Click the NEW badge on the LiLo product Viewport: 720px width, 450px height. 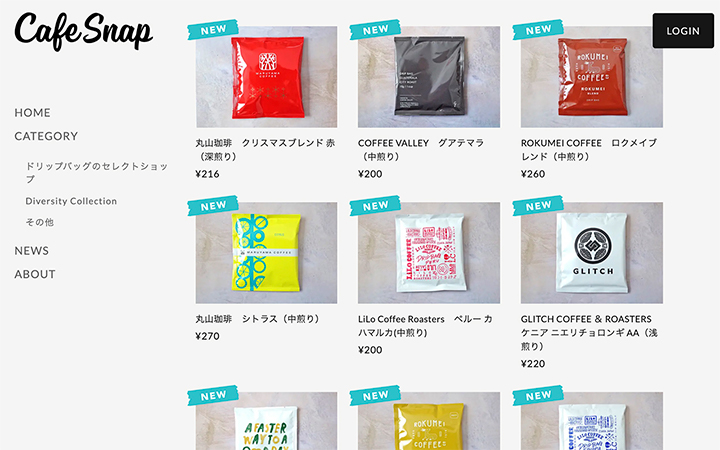click(x=375, y=206)
